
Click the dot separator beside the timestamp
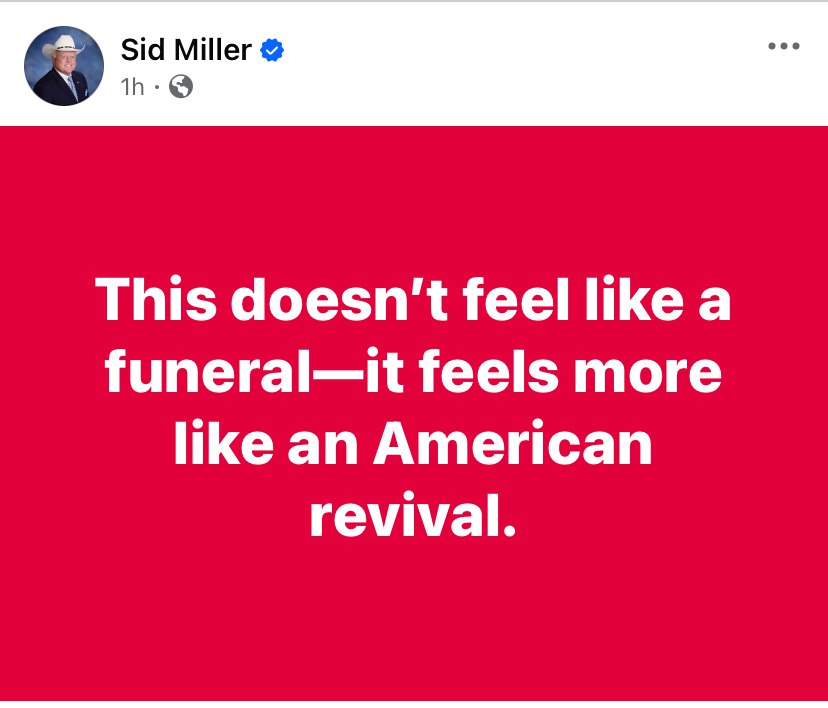click(158, 88)
